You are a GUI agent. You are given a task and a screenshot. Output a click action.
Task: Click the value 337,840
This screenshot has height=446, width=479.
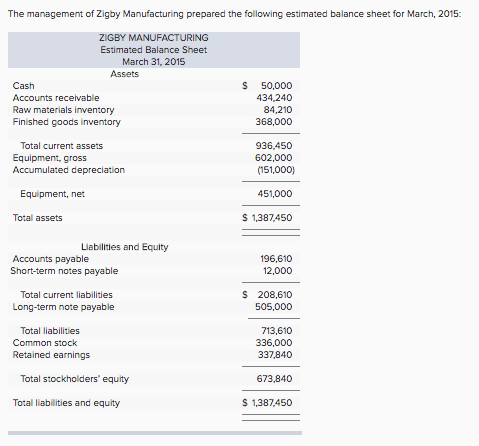coord(275,355)
